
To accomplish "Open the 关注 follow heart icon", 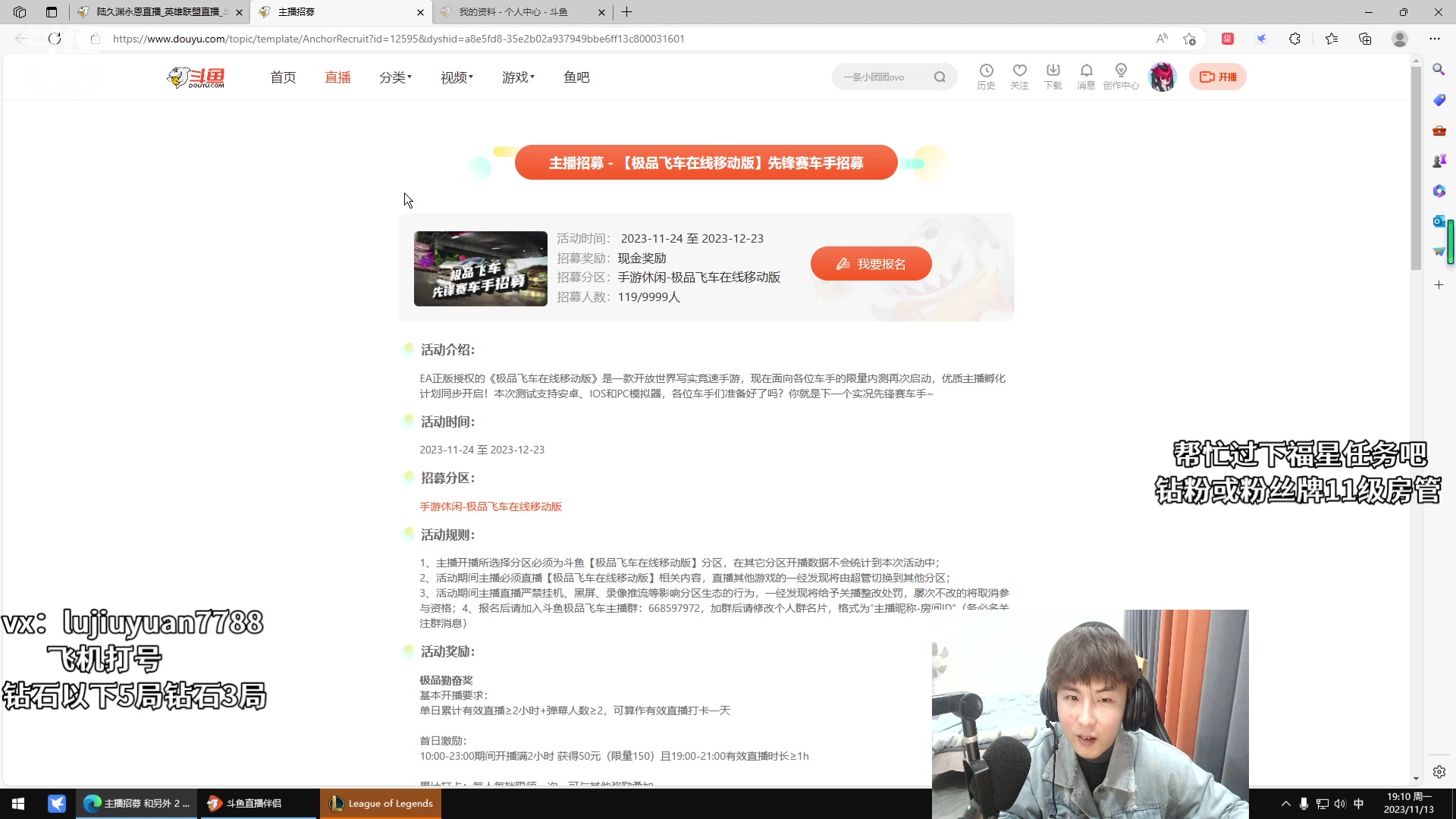I will coord(1019,77).
